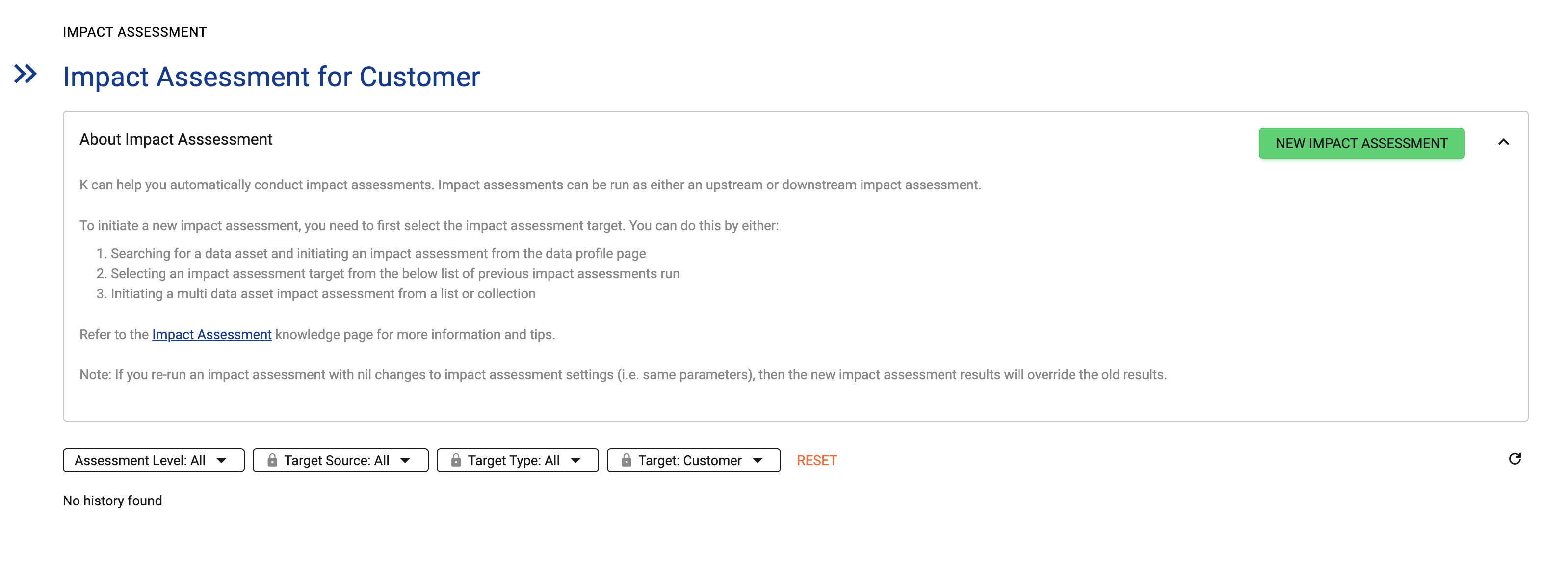
Task: Open the Target: Customer dropdown
Action: pos(690,461)
